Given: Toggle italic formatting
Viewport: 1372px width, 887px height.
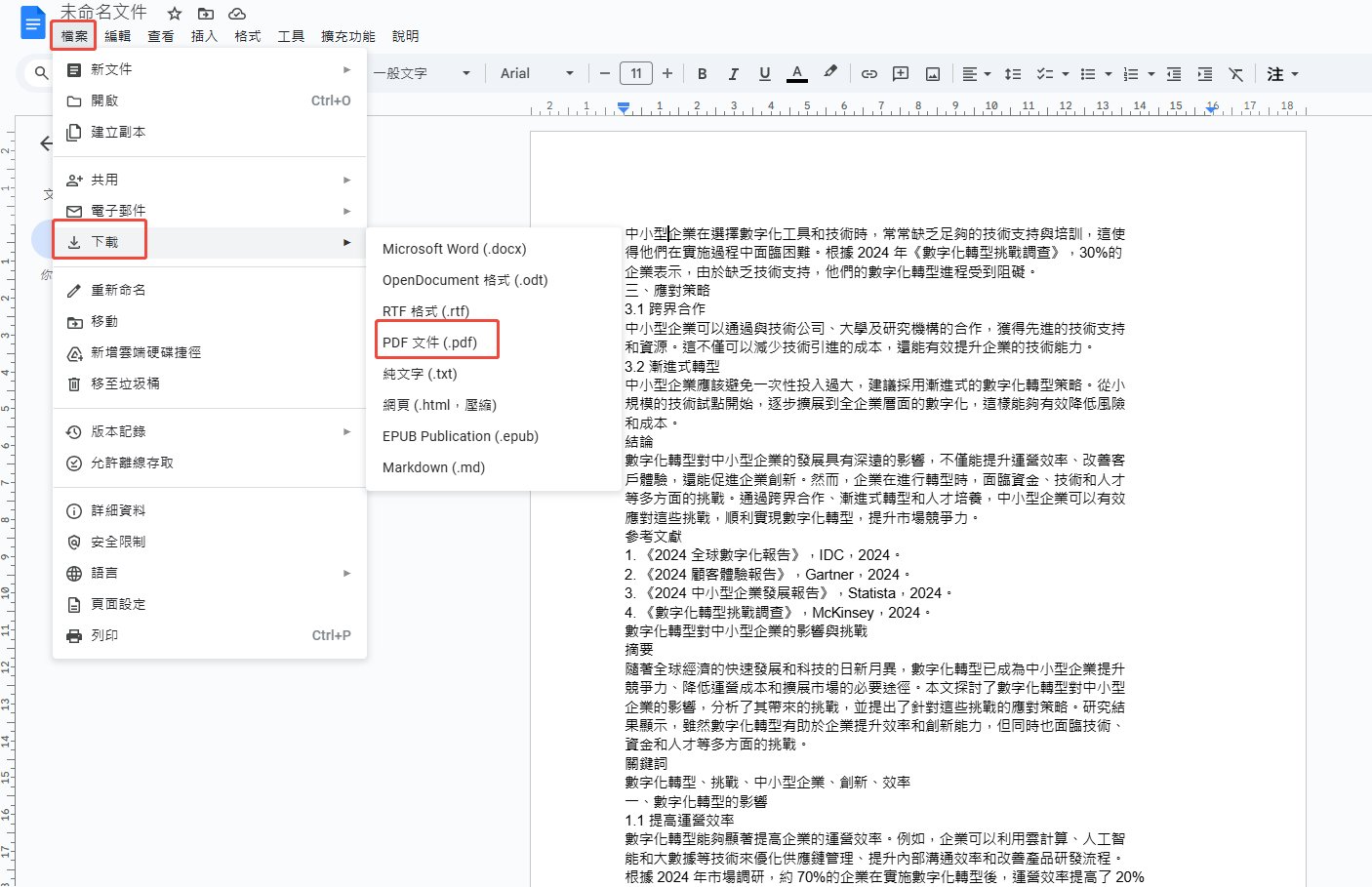Looking at the screenshot, I should [733, 74].
